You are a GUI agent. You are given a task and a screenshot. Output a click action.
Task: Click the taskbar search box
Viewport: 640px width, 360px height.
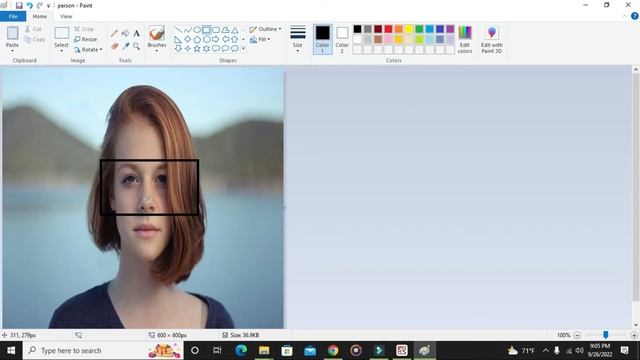pos(103,350)
